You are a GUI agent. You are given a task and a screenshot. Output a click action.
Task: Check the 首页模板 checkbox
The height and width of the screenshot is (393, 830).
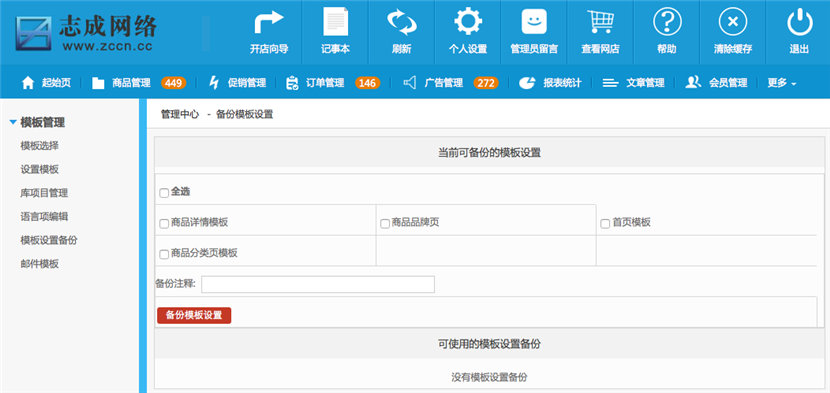pyautogui.click(x=605, y=224)
